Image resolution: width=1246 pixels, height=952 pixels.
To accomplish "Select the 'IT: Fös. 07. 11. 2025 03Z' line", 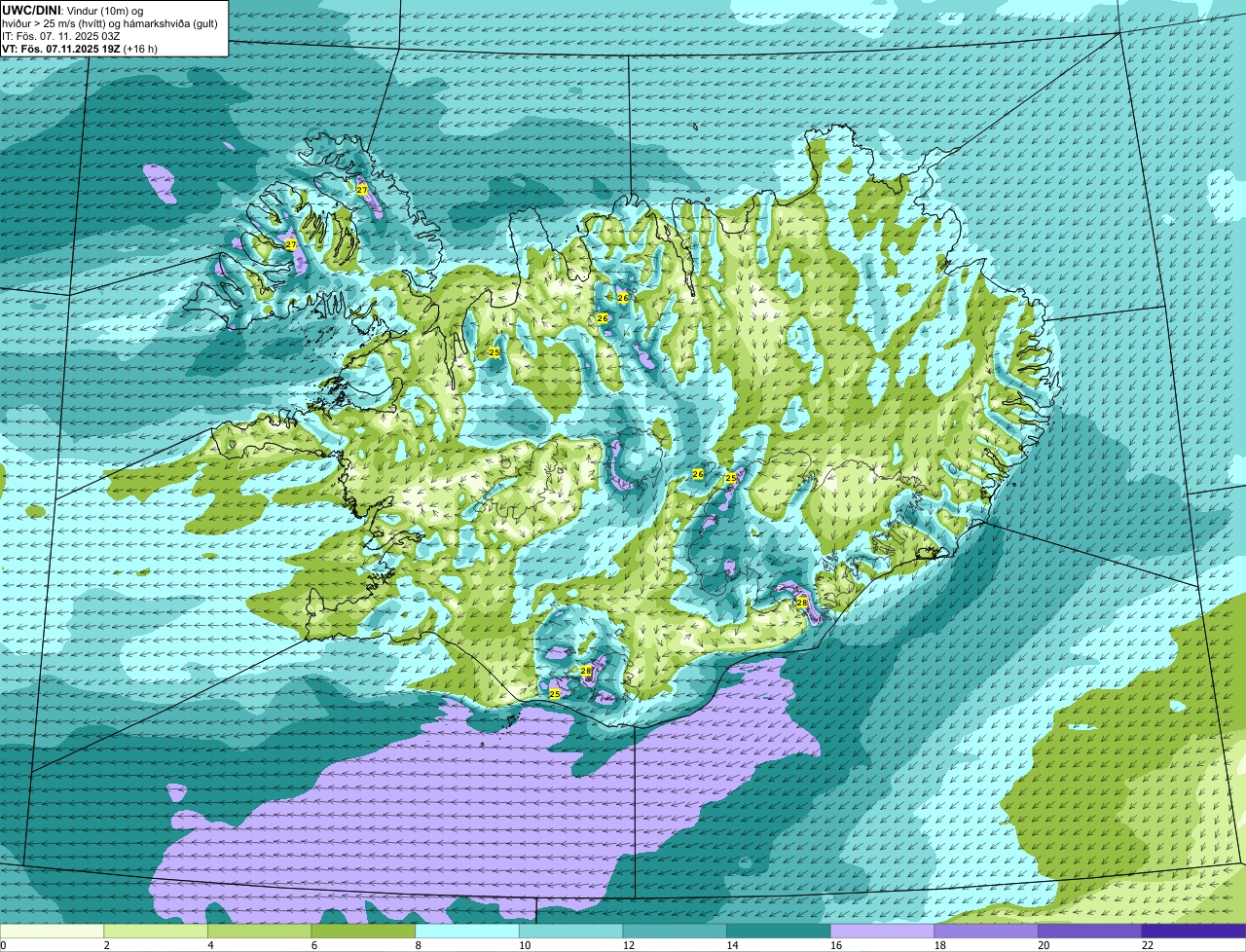I will pyautogui.click(x=61, y=35).
